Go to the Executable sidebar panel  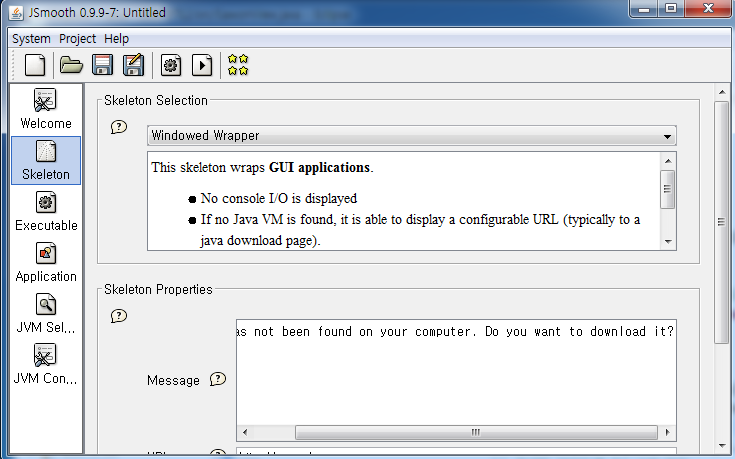[46, 211]
